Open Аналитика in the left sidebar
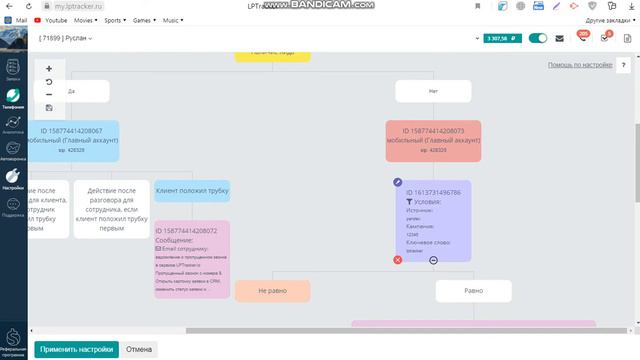The image size is (640, 360). [13, 125]
